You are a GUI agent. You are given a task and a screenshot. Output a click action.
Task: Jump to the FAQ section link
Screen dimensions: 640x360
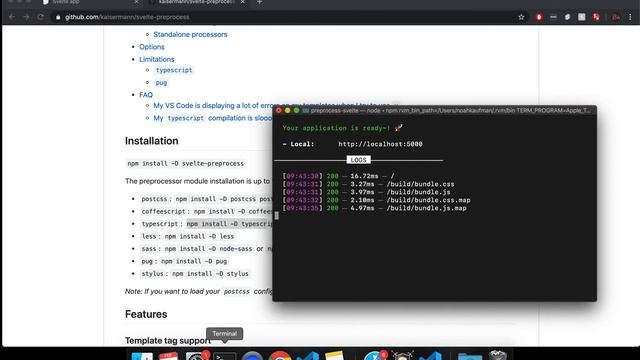146,95
